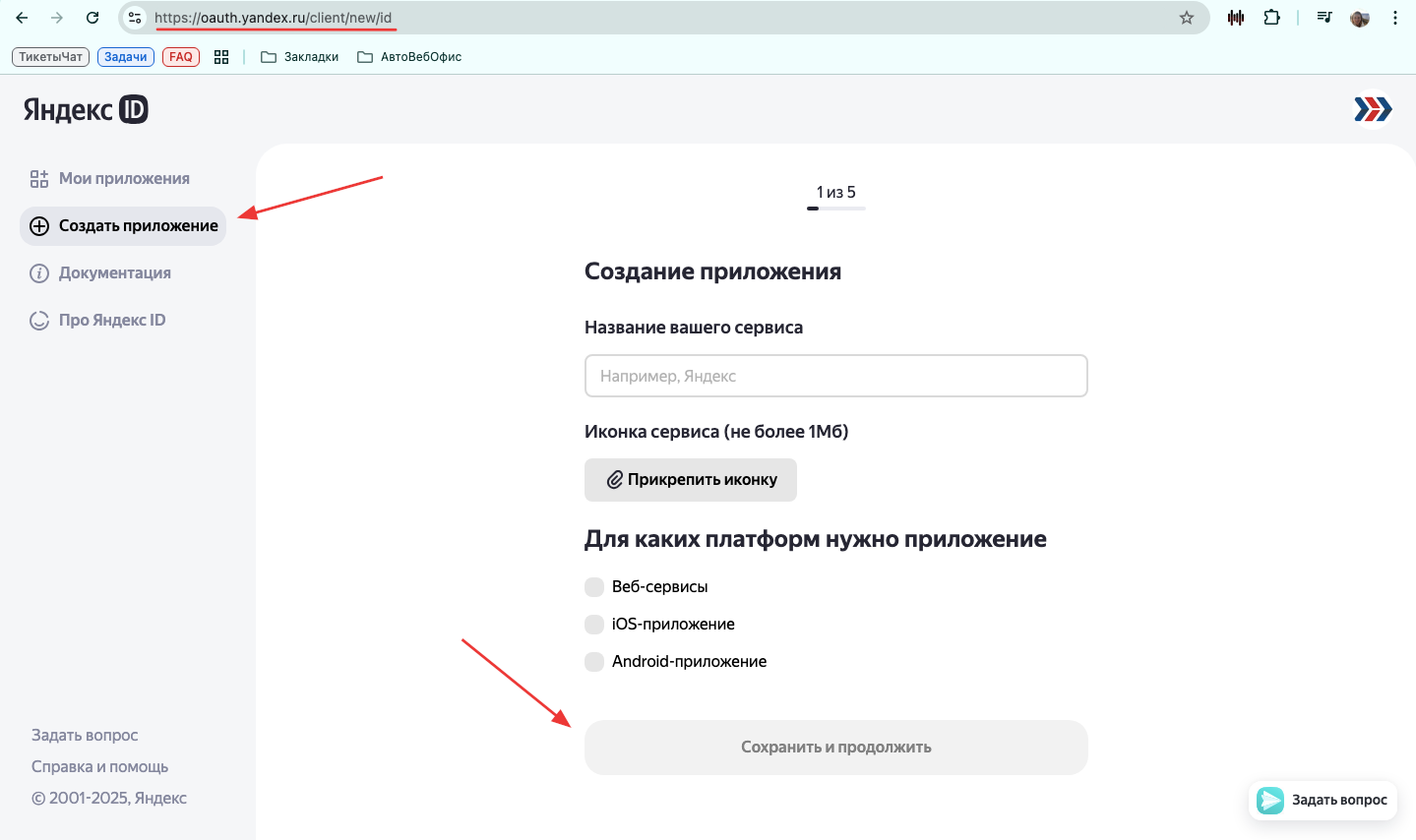Click the Задать вопрос sidebar footer link
Viewport: 1416px width, 840px height.
click(x=85, y=735)
